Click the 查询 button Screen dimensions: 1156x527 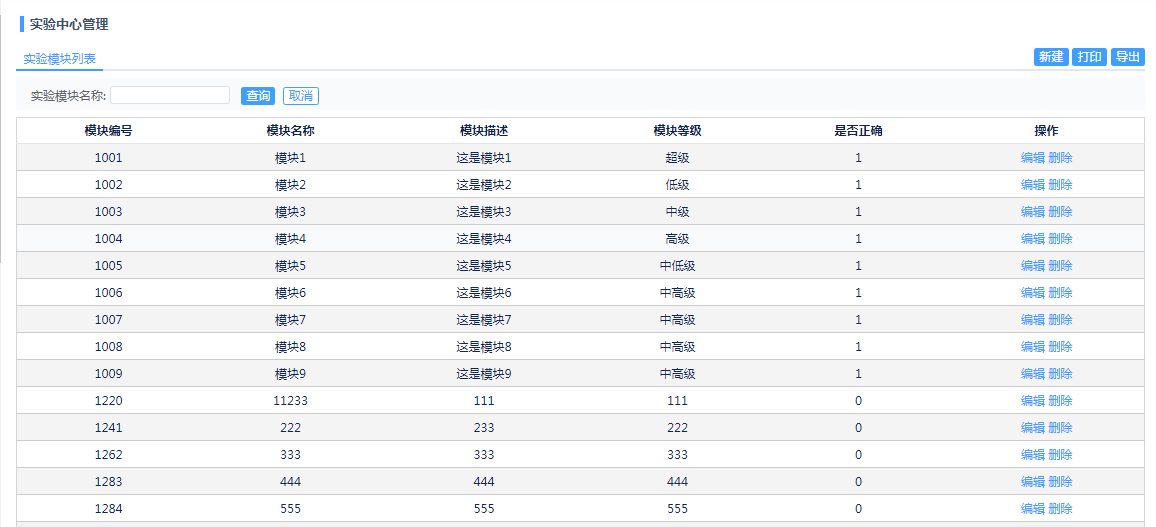coord(258,96)
